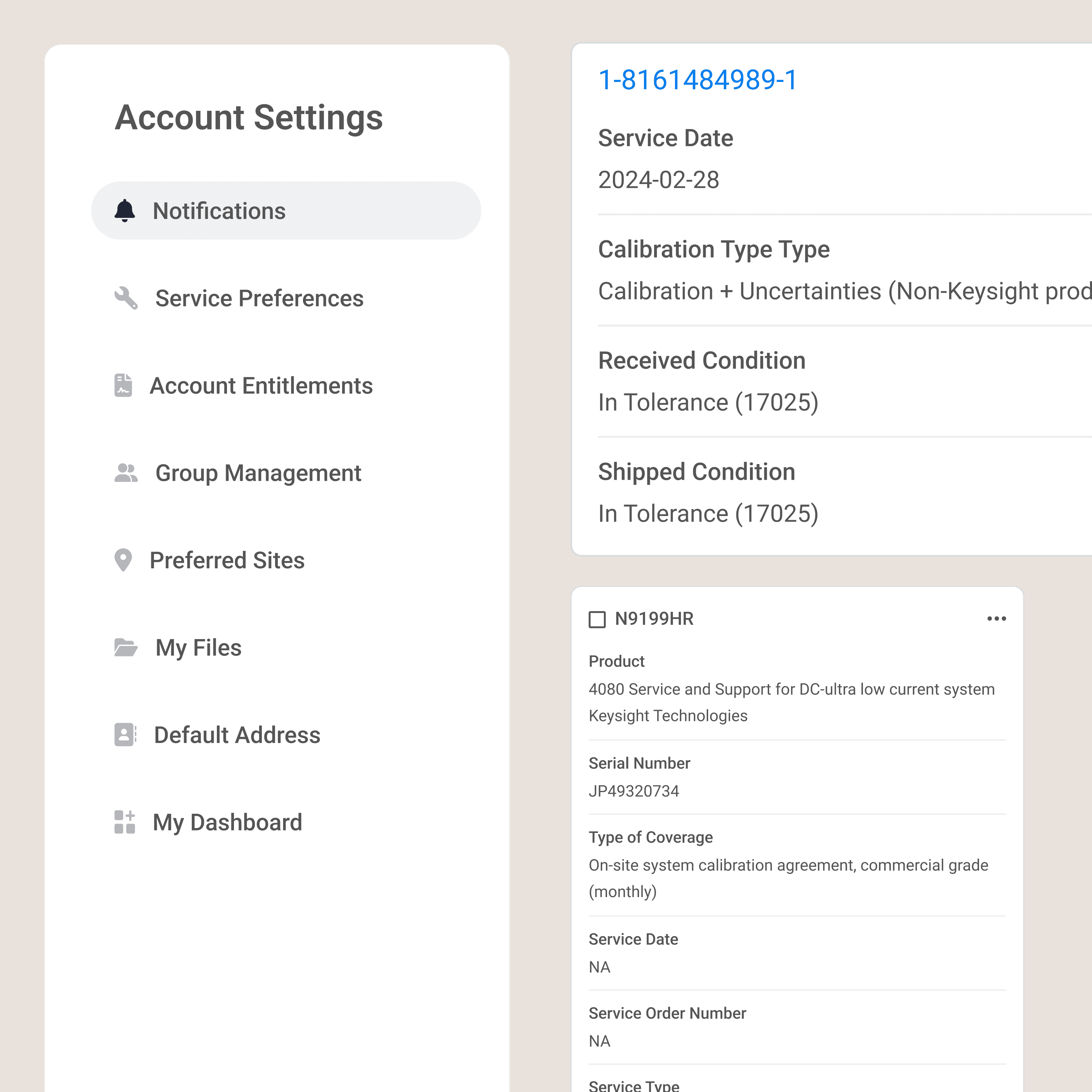The width and height of the screenshot is (1092, 1092).
Task: Choose Default Address from settings list
Action: [x=237, y=735]
